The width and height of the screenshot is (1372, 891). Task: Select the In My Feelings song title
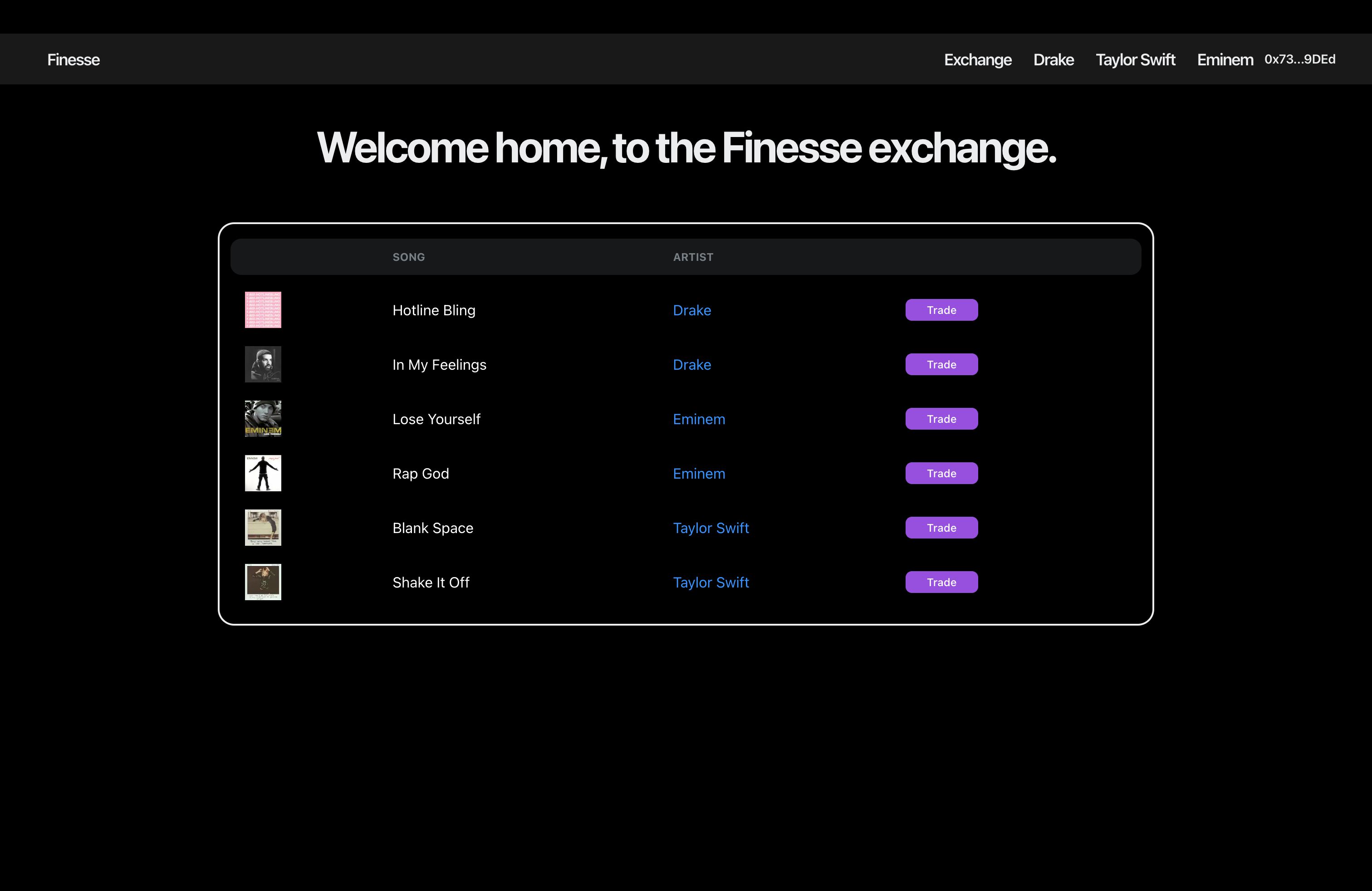click(439, 364)
